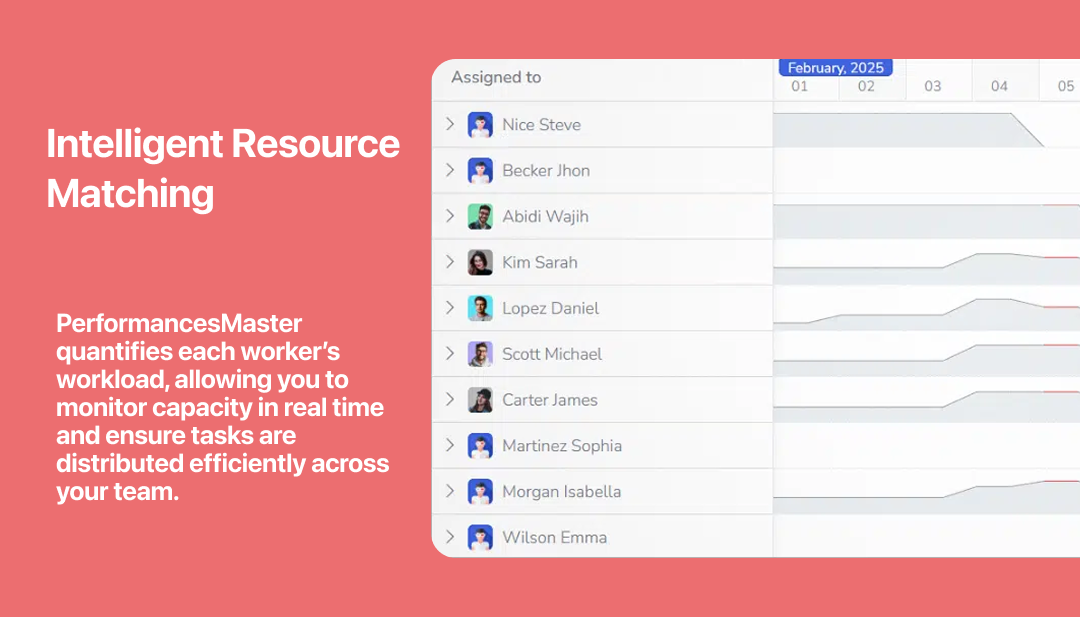Viewport: 1080px width, 617px height.
Task: Expand the Becker Jhon row
Action: pyautogui.click(x=450, y=171)
